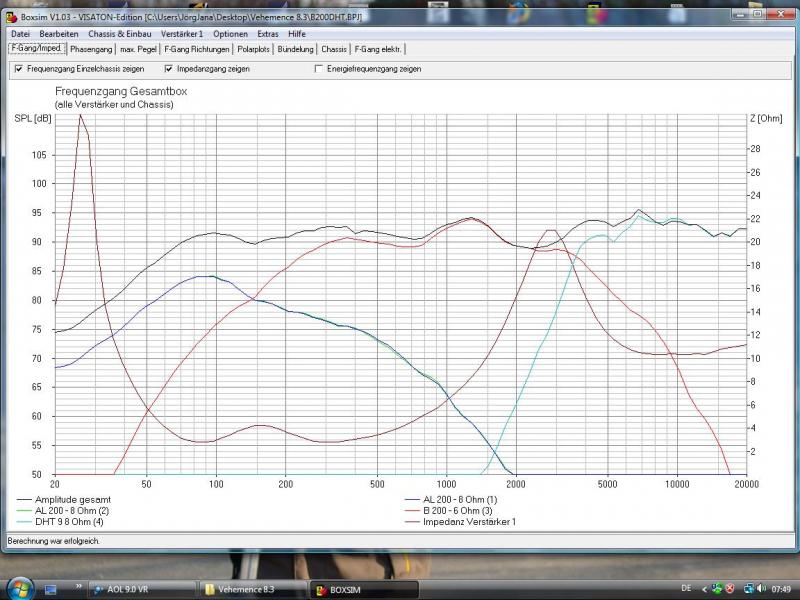This screenshot has height=600, width=800.
Task: Click the volume icon in system tray
Action: tap(761, 589)
